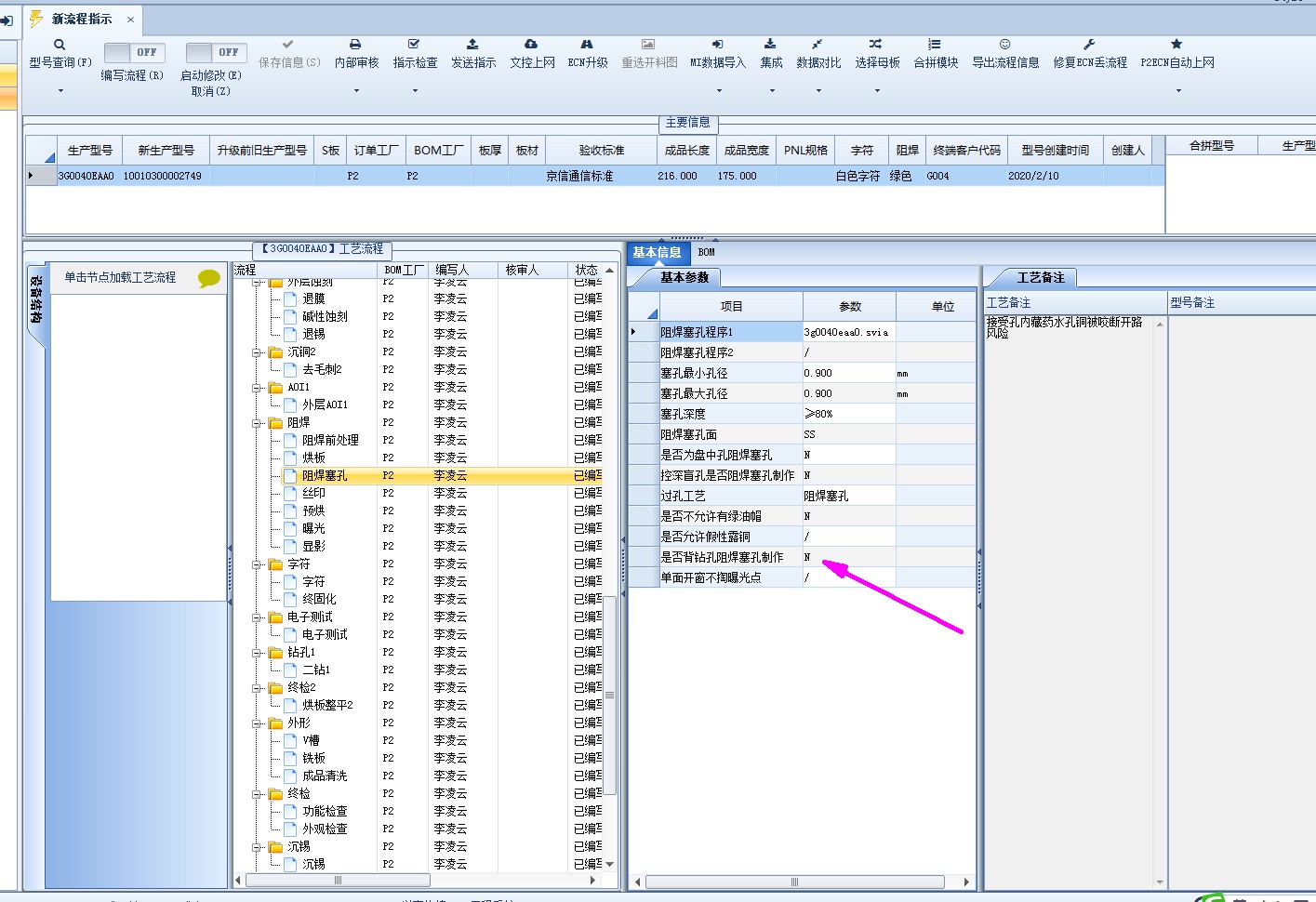The width and height of the screenshot is (1316, 902).
Task: Click the 指示检查 icon
Action: (x=414, y=44)
